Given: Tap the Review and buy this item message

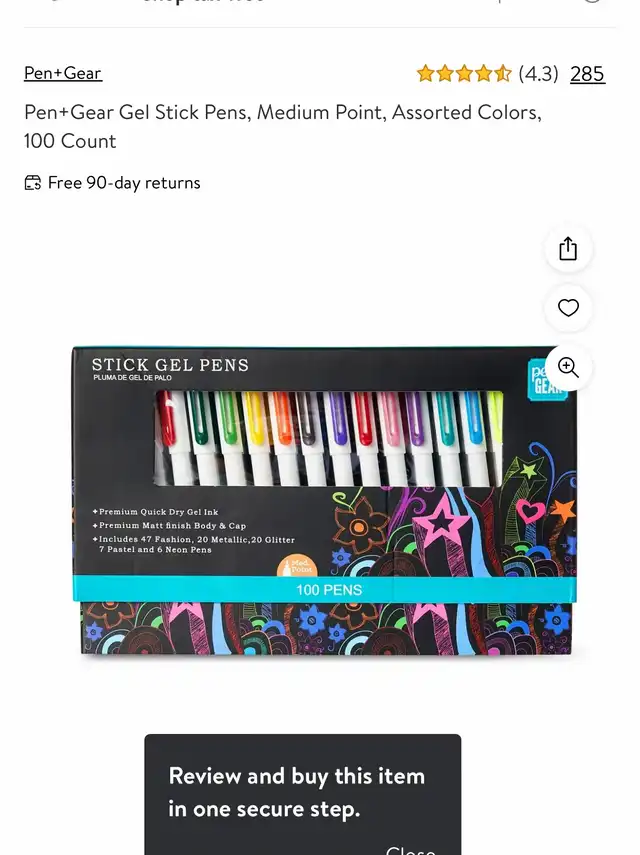Looking at the screenshot, I should [x=297, y=792].
